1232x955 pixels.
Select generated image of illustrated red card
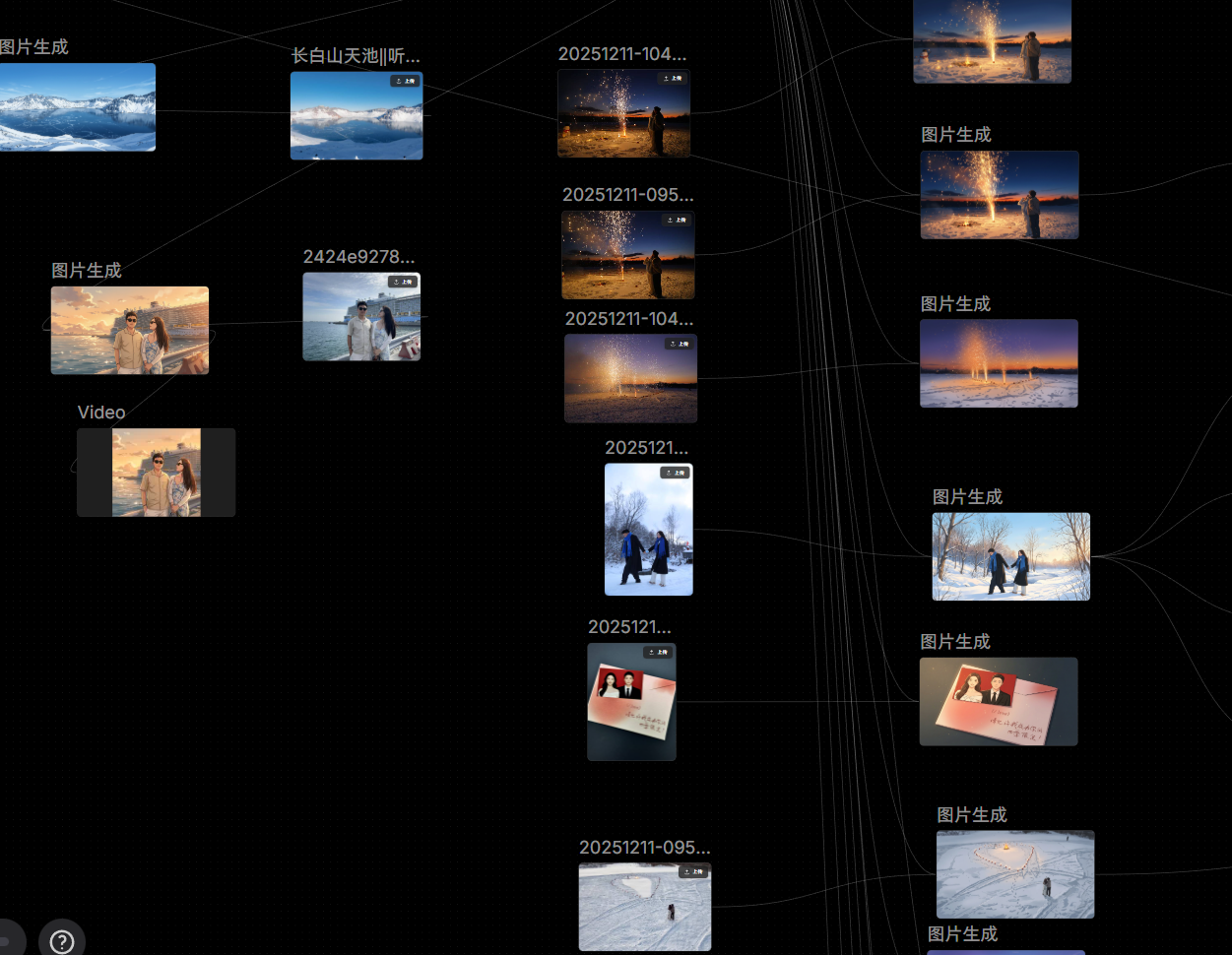[998, 701]
